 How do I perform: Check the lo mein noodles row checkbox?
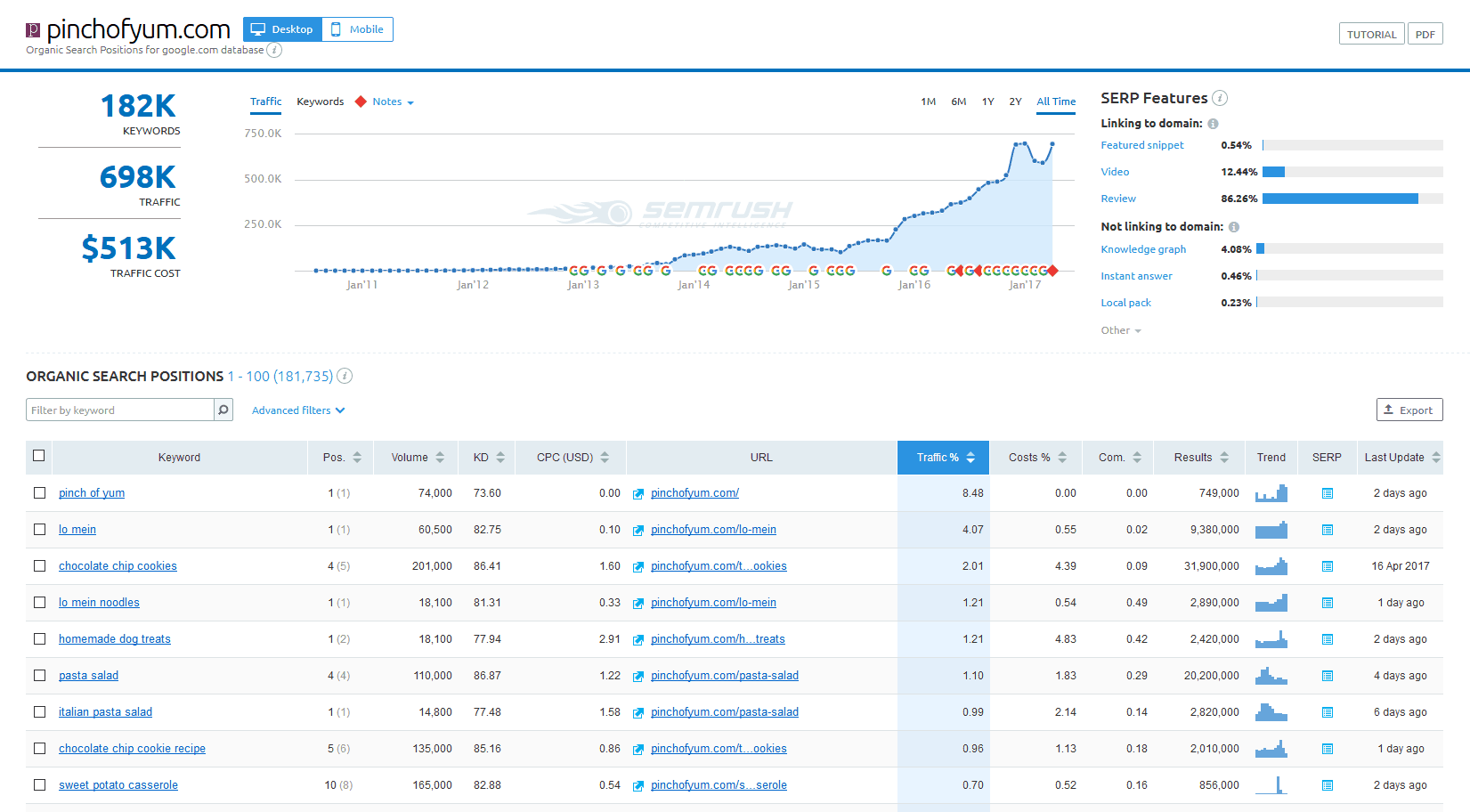39,602
